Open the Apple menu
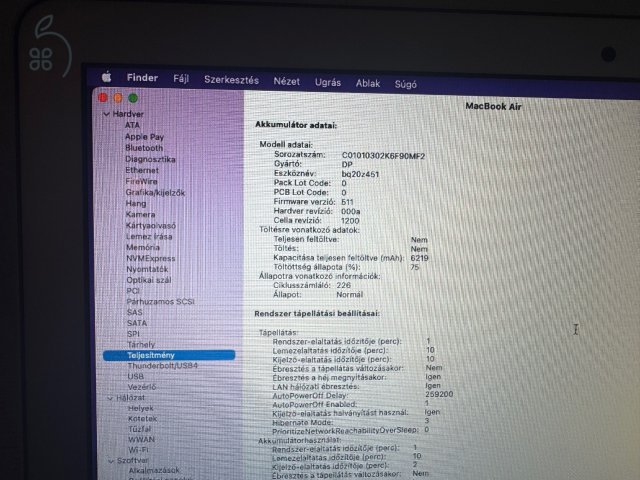This screenshot has width=640, height=480. click(107, 76)
